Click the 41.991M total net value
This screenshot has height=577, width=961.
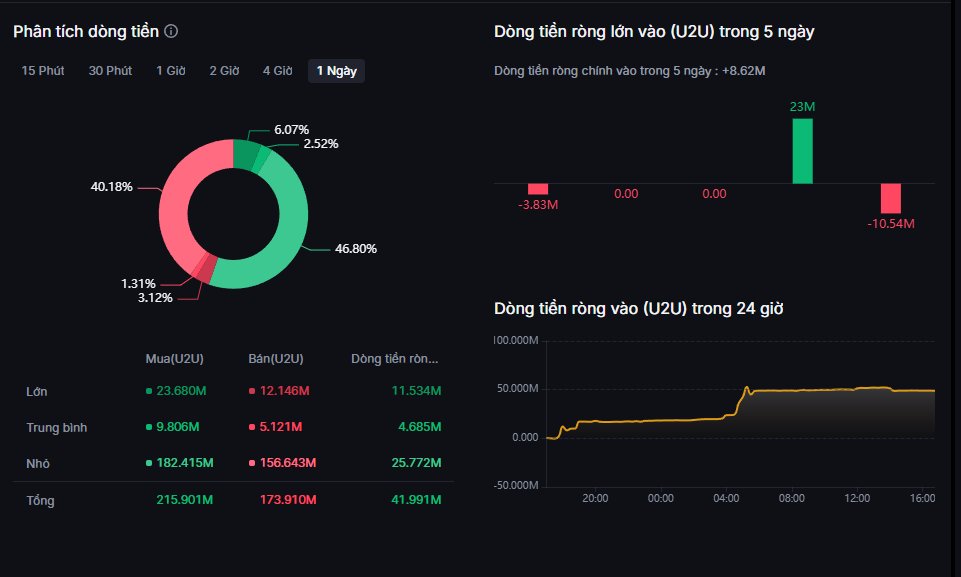(x=416, y=500)
